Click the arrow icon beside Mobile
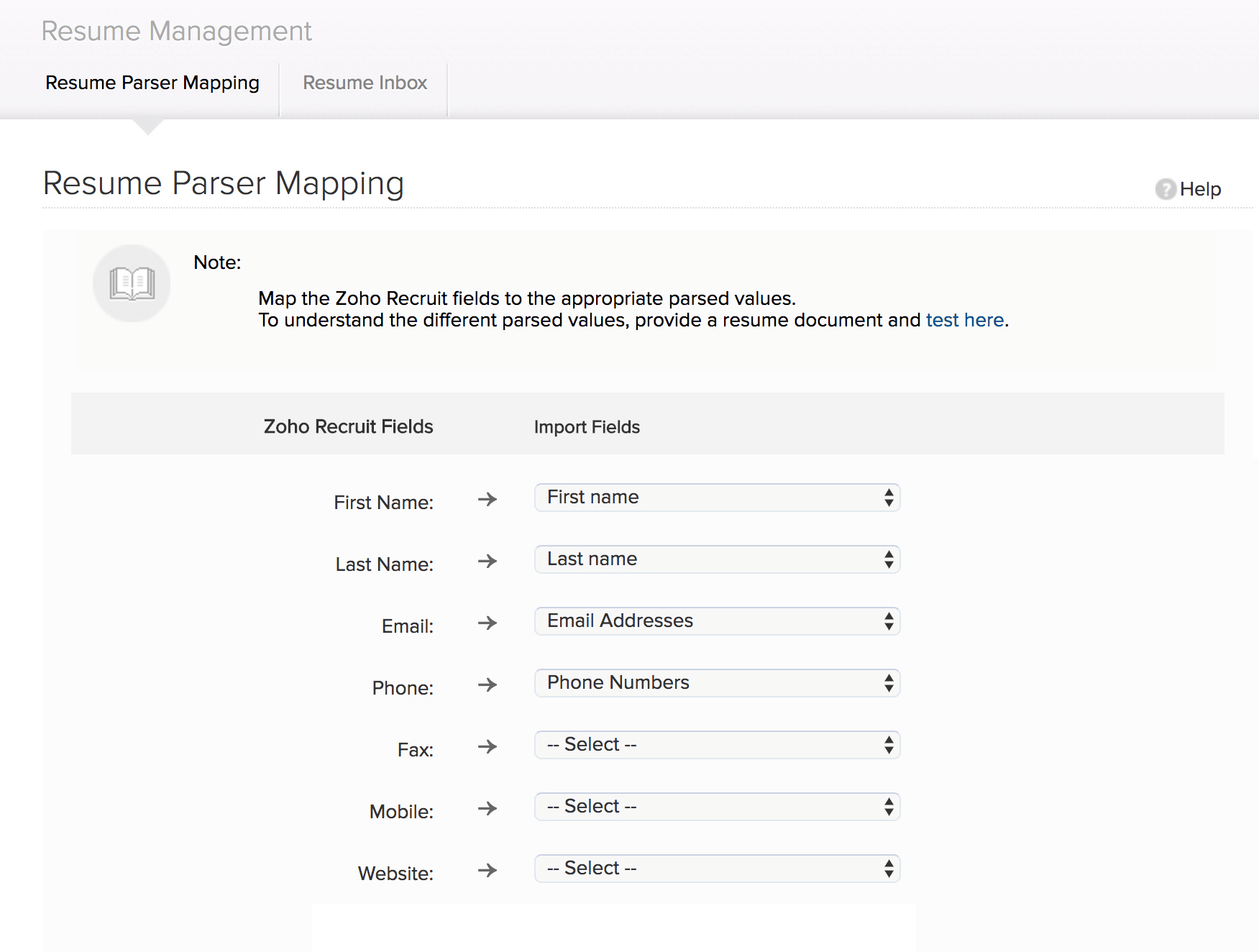 click(x=487, y=808)
